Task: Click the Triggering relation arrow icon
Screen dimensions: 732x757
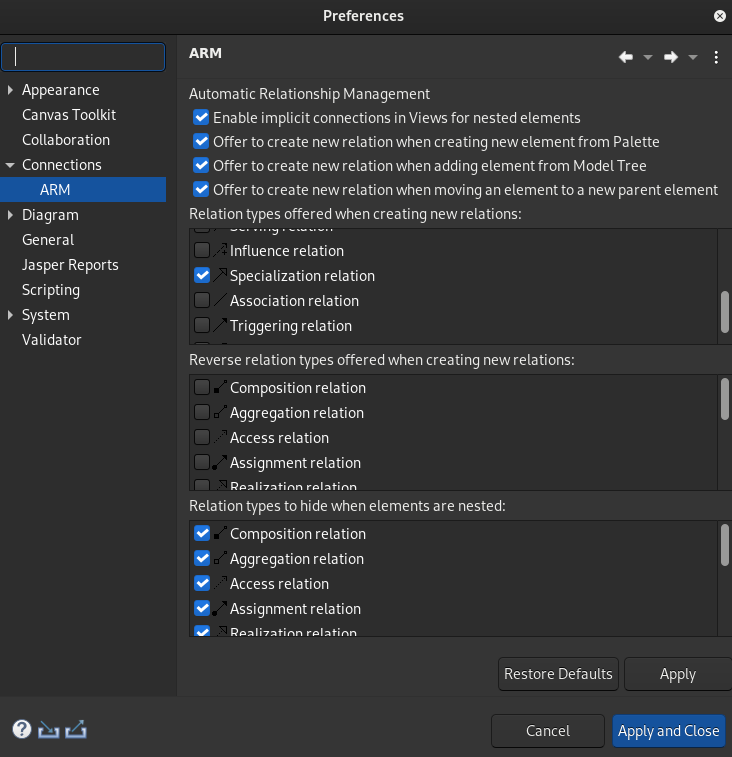Action: 220,325
